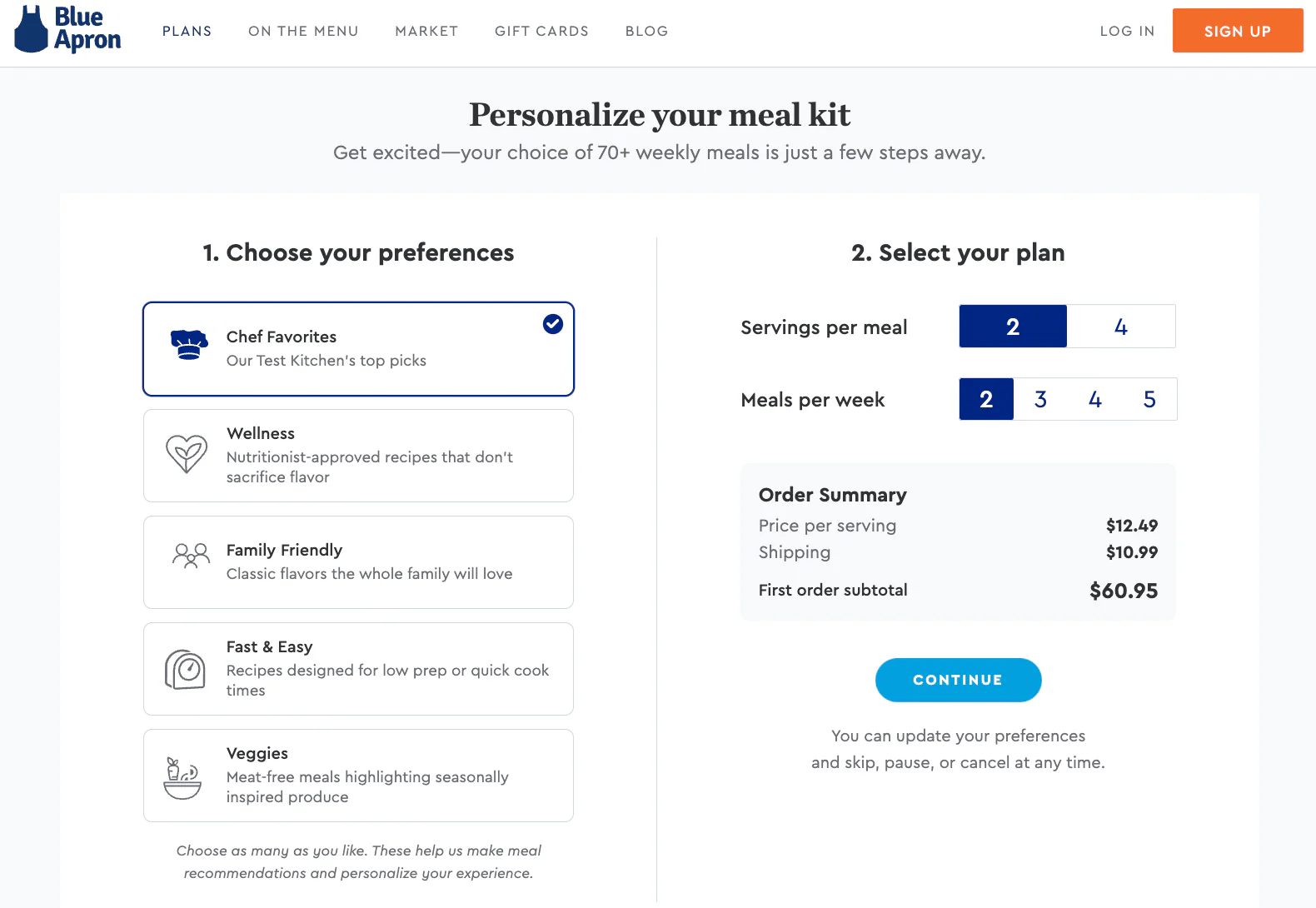The width and height of the screenshot is (1316, 908).
Task: Open the GIFT CARDS page
Action: (541, 31)
